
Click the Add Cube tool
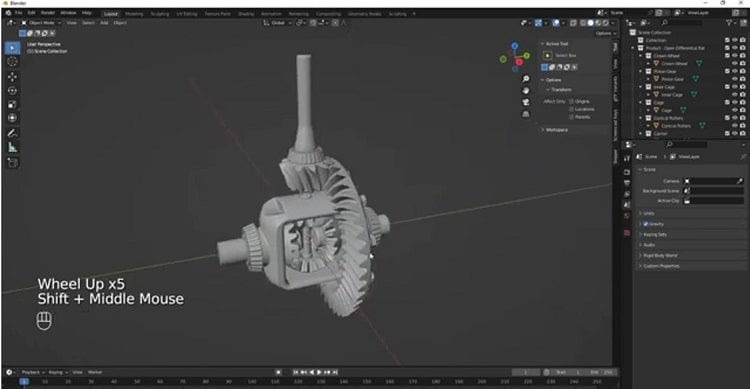(12, 163)
